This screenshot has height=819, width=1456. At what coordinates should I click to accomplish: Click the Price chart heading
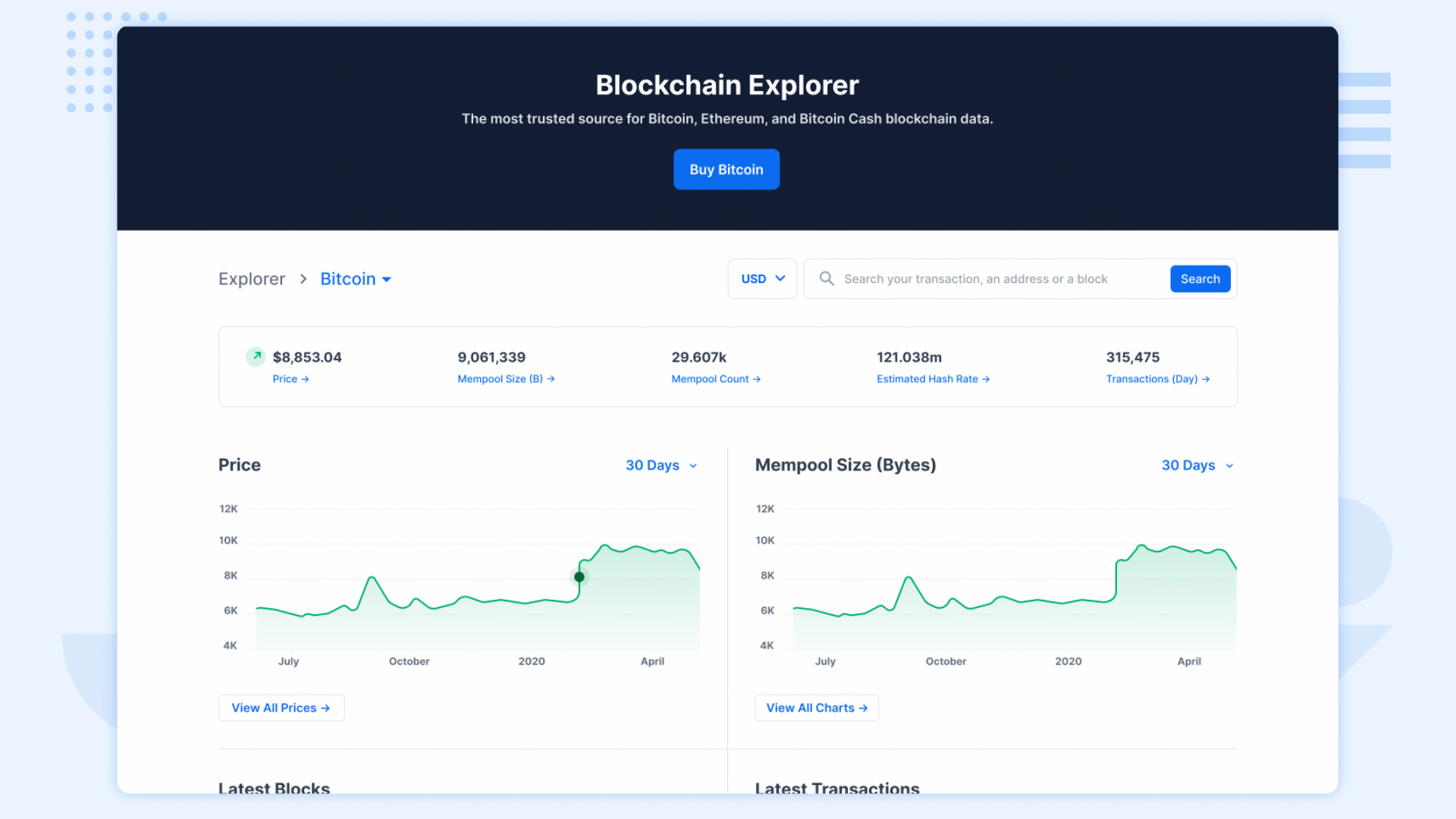pyautogui.click(x=240, y=465)
